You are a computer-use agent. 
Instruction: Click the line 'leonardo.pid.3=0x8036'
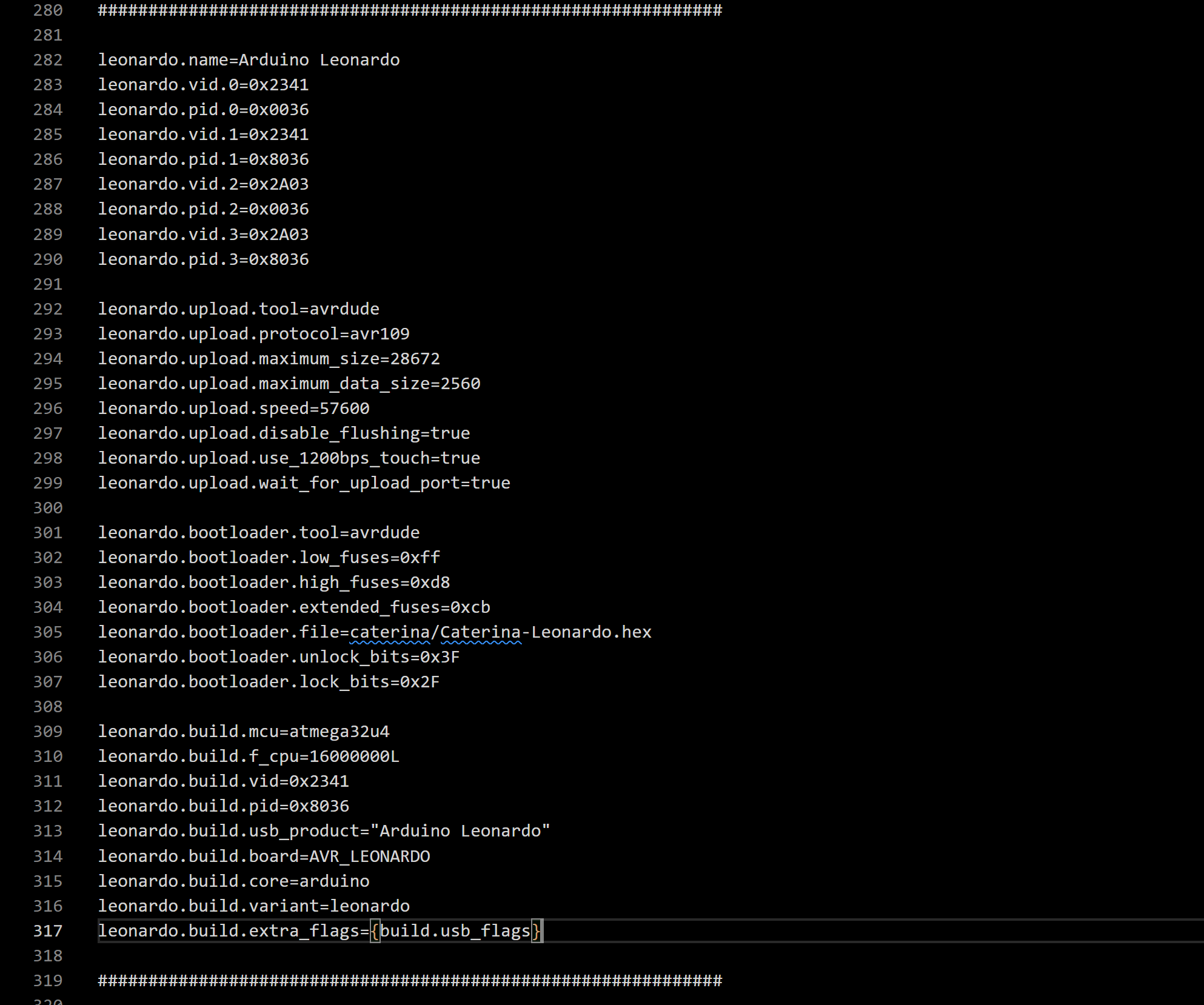click(x=203, y=259)
